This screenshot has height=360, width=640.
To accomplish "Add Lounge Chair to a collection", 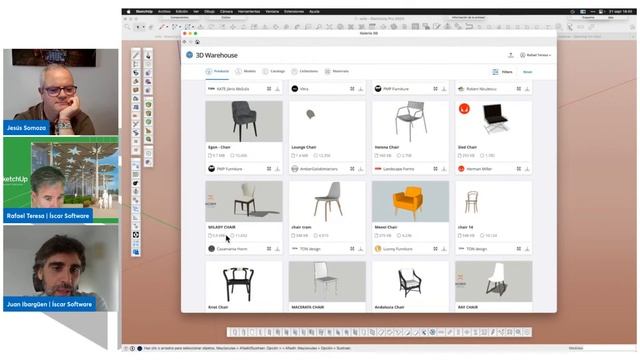I will (x=352, y=169).
